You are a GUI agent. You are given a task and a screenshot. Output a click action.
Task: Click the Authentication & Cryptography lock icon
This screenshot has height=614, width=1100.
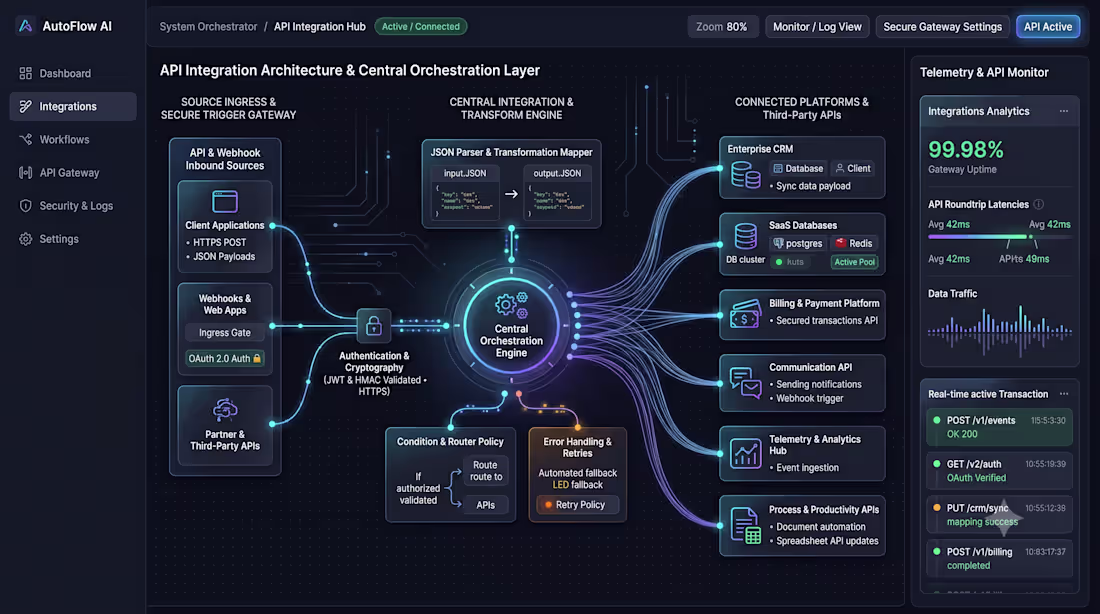374,326
